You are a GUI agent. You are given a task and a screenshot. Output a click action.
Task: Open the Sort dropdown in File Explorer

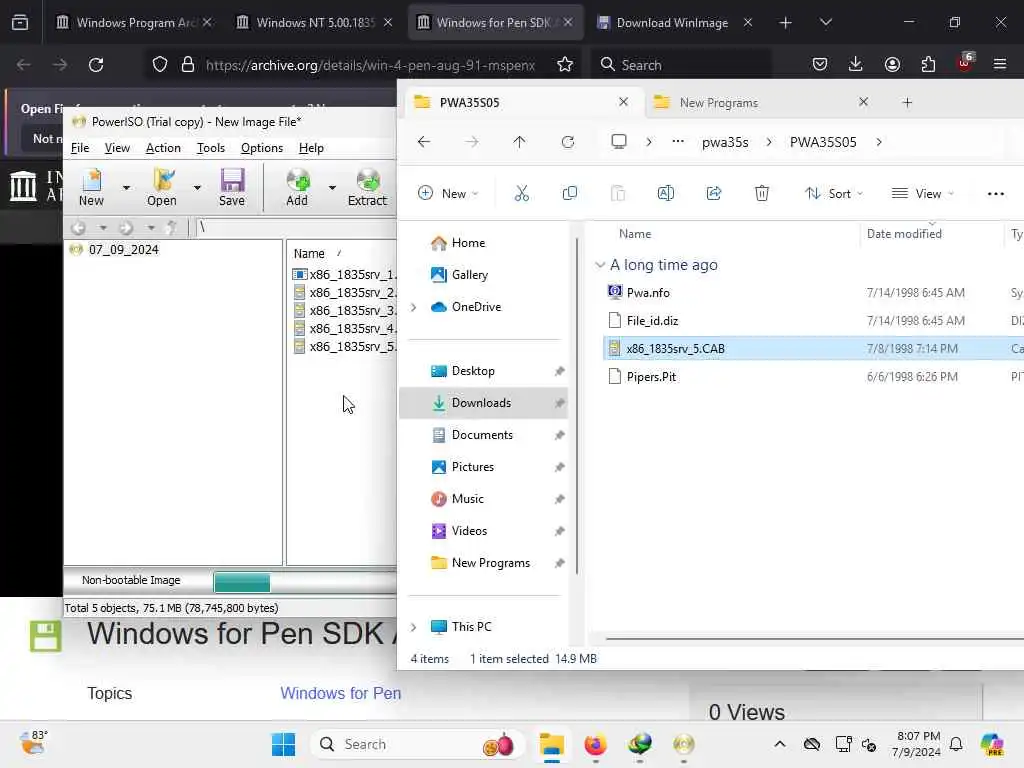pyautogui.click(x=834, y=193)
